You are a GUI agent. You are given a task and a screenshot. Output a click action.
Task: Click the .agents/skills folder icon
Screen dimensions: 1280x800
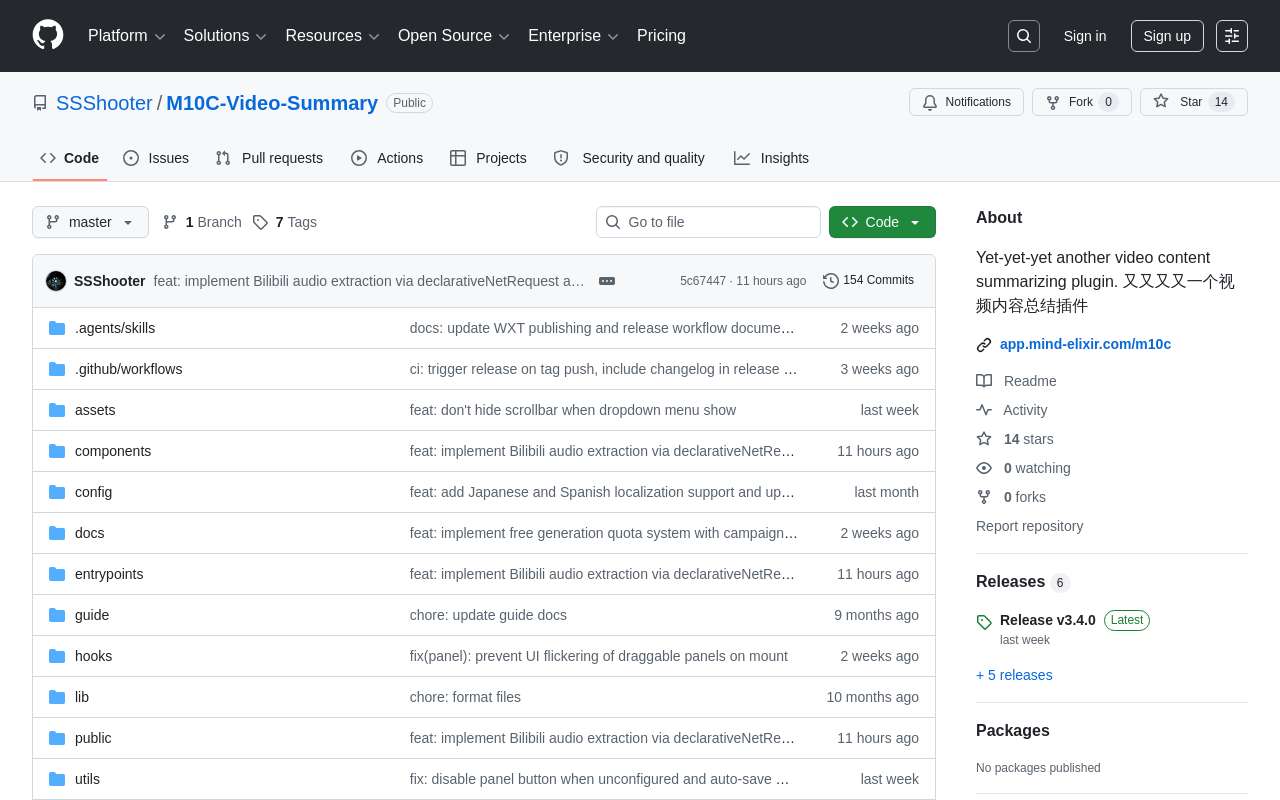click(57, 328)
